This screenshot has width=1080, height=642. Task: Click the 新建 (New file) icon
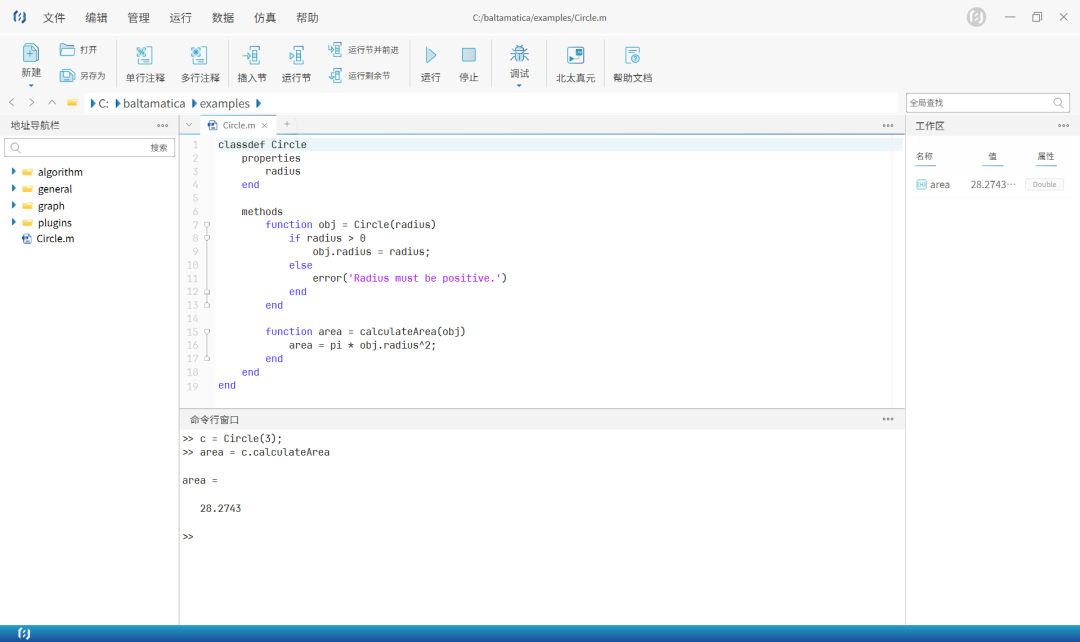point(31,54)
